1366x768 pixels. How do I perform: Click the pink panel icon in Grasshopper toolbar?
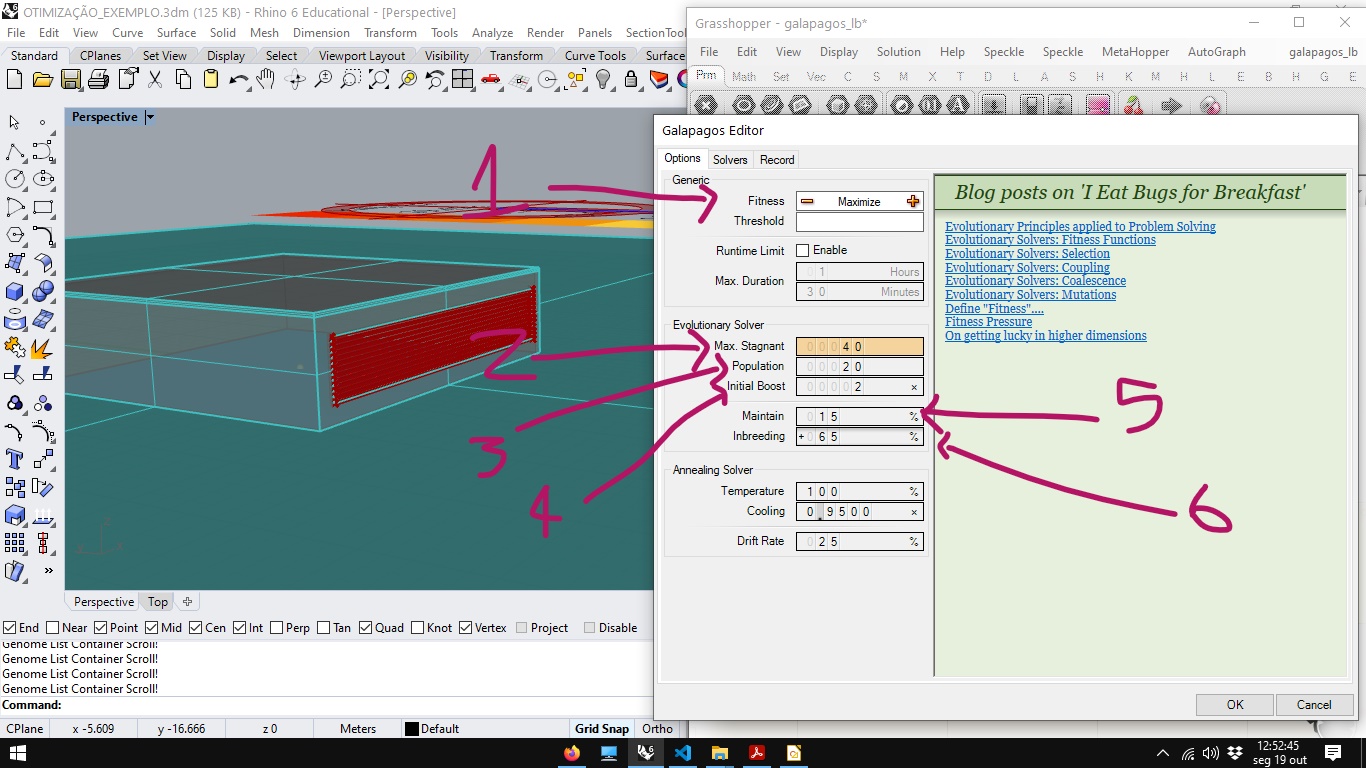tap(1098, 105)
